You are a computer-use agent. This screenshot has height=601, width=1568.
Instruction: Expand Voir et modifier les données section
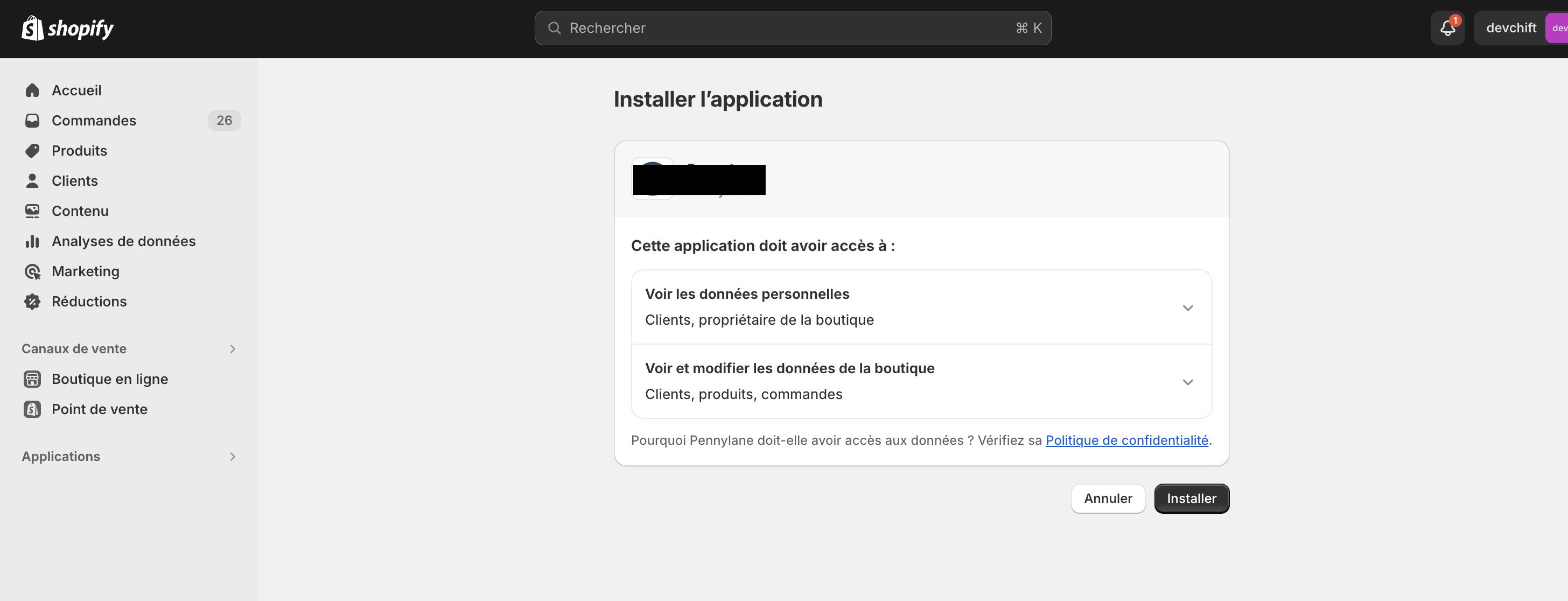1187,382
